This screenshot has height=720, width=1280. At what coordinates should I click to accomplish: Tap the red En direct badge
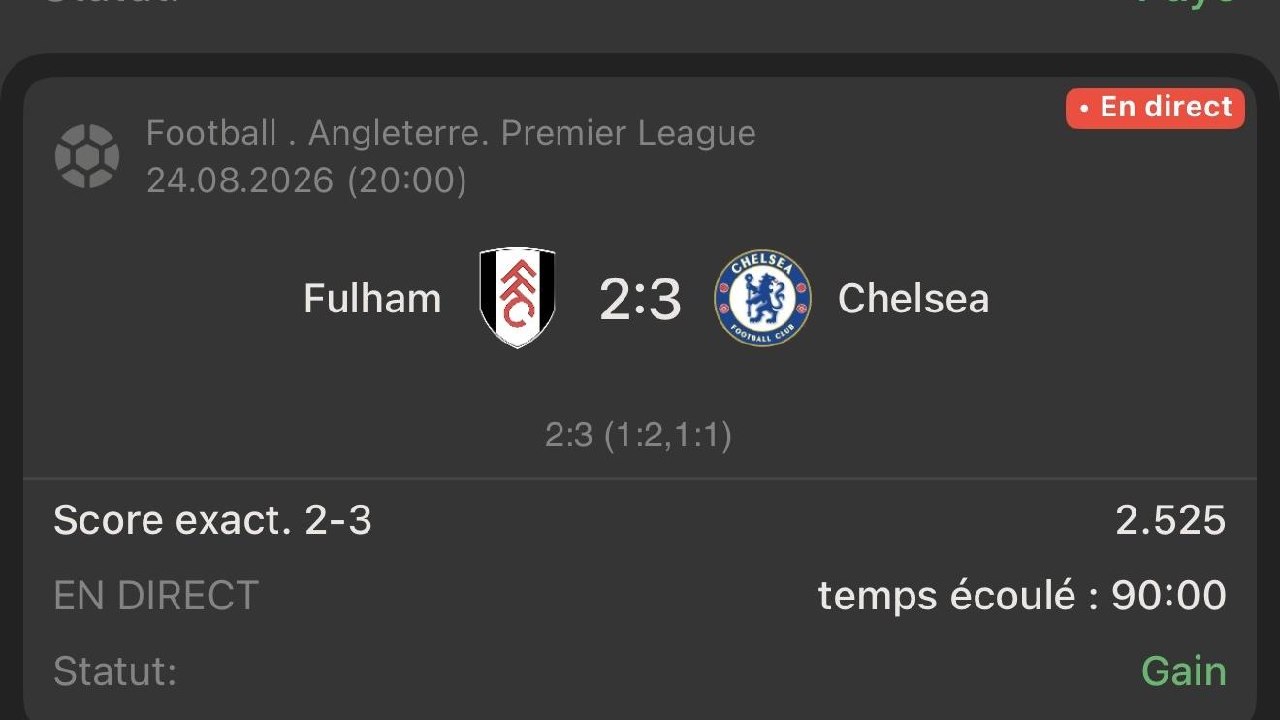1155,108
